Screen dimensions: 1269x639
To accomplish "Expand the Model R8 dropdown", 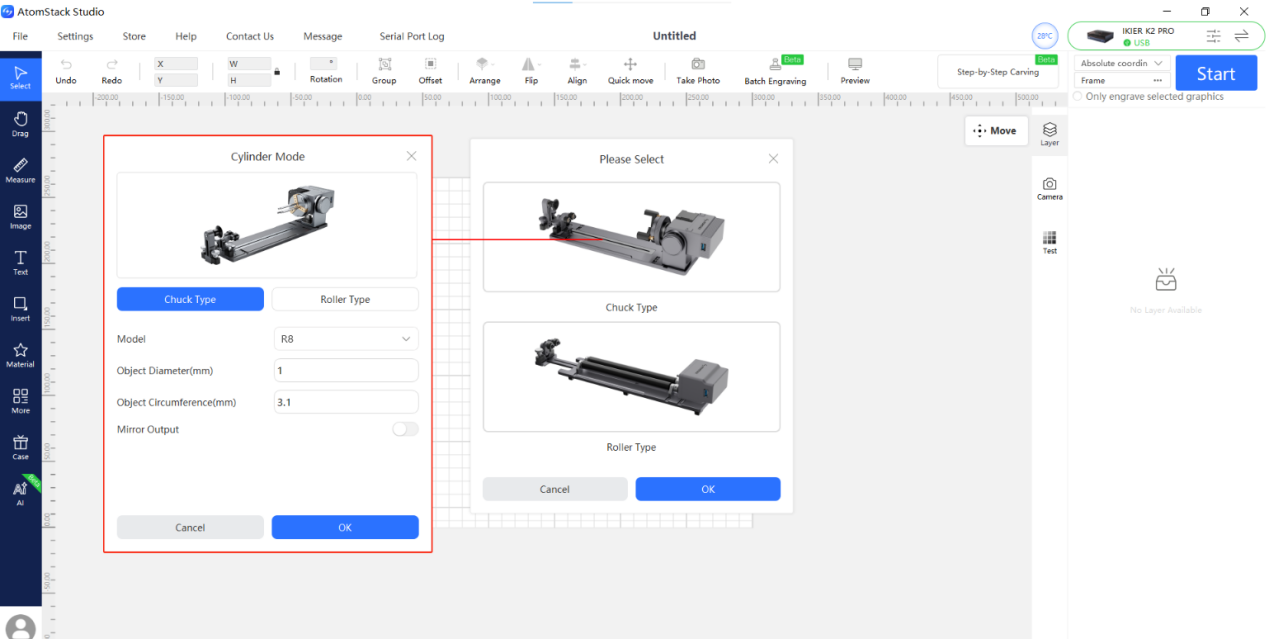I will 346,339.
